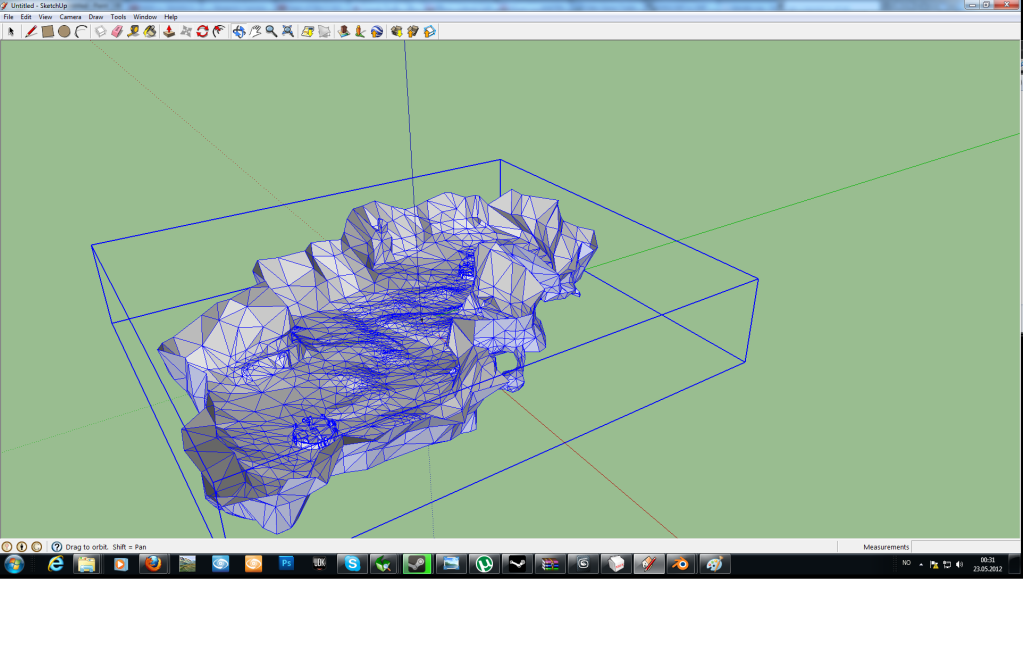This screenshot has width=1023, height=650.
Task: Select the Move tool
Action: 186,31
